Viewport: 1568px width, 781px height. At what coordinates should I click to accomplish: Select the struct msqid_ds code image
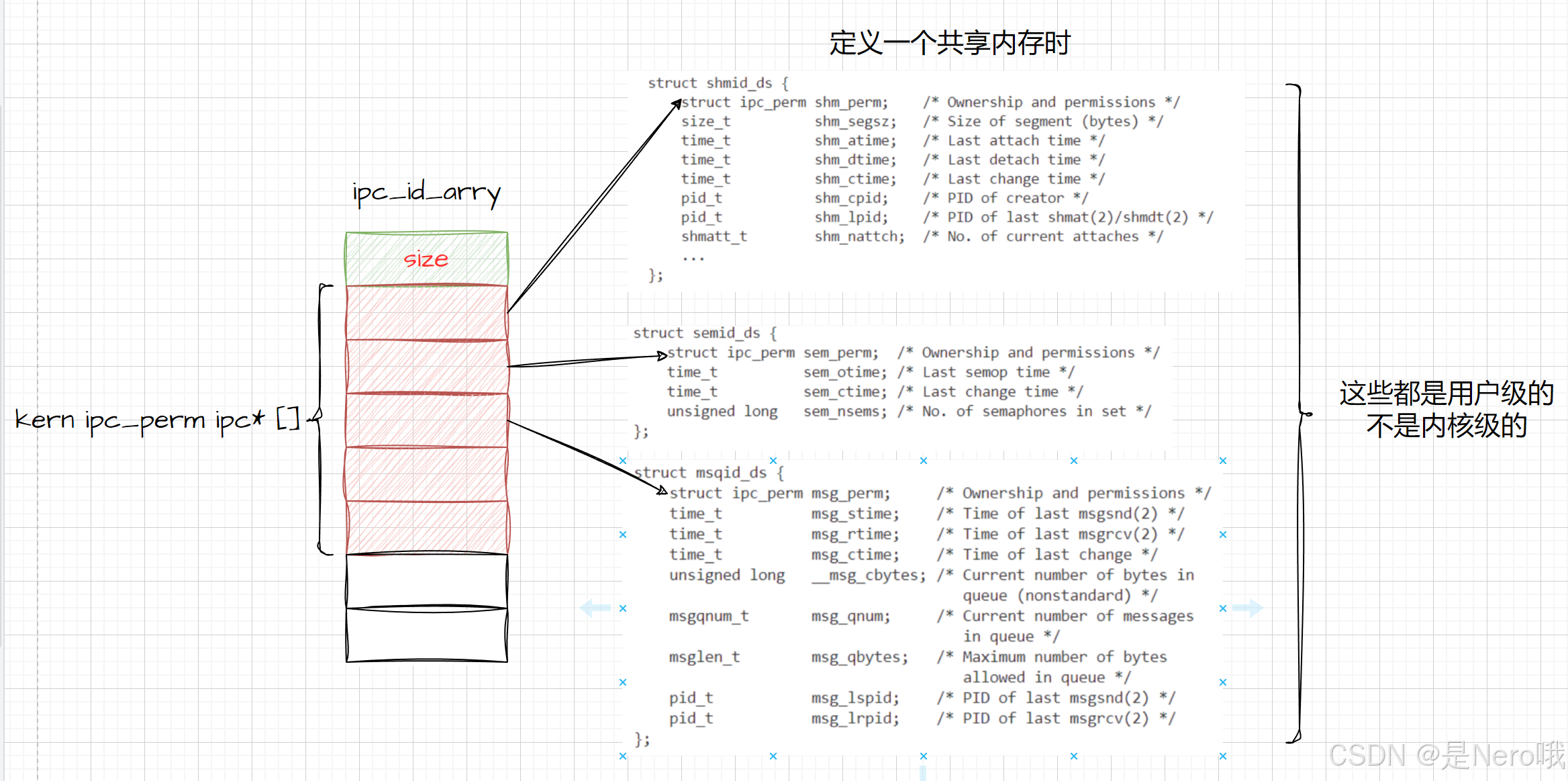pos(923,608)
